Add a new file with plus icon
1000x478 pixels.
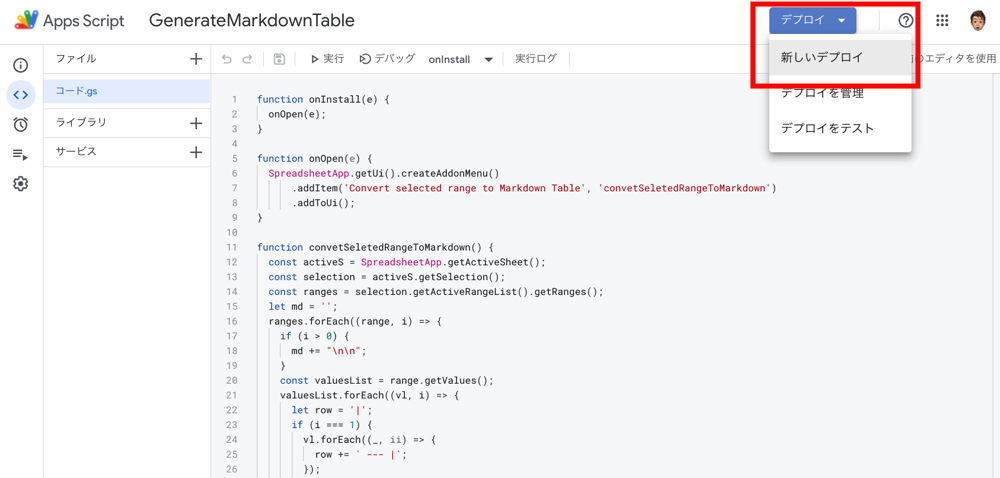196,59
